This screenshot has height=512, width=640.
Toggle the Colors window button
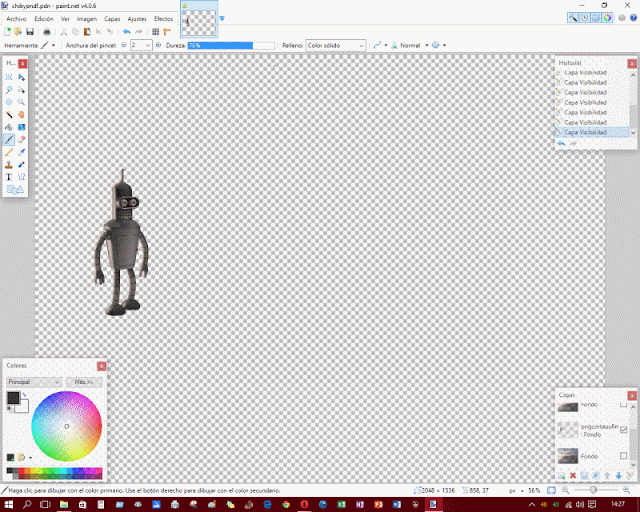click(607, 18)
